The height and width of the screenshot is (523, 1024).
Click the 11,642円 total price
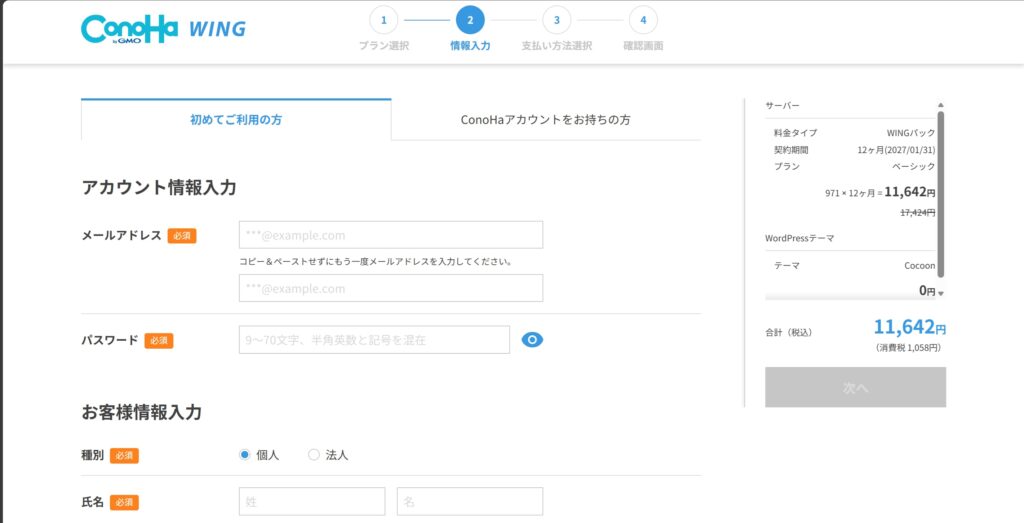pyautogui.click(x=909, y=328)
